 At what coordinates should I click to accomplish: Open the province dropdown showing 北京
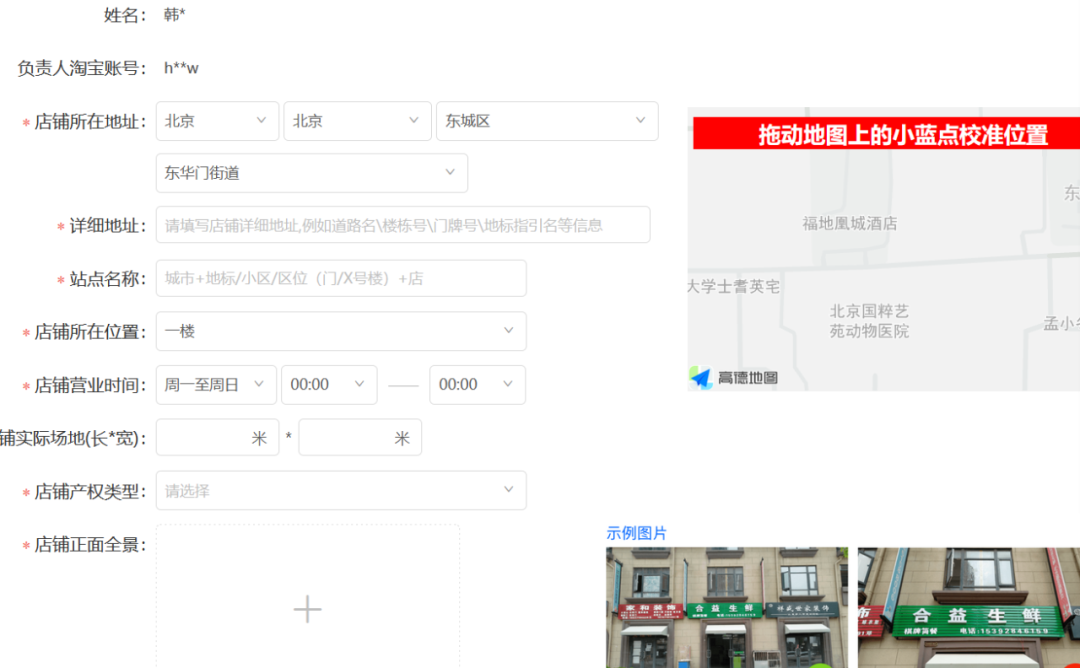point(217,121)
